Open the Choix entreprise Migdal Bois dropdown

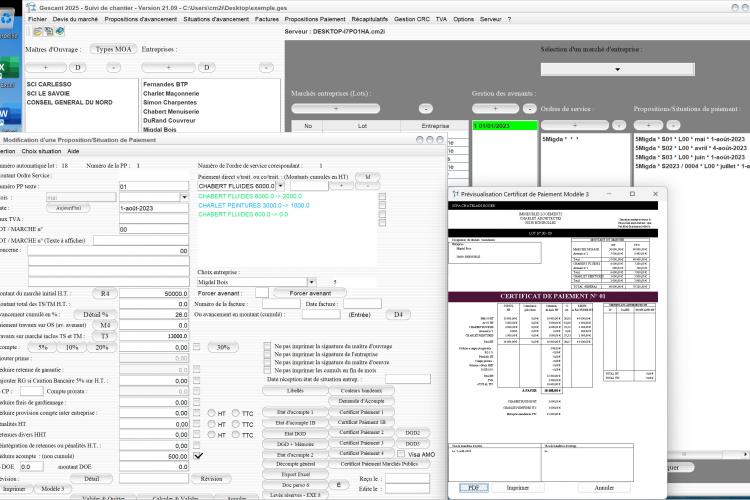pyautogui.click(x=311, y=282)
